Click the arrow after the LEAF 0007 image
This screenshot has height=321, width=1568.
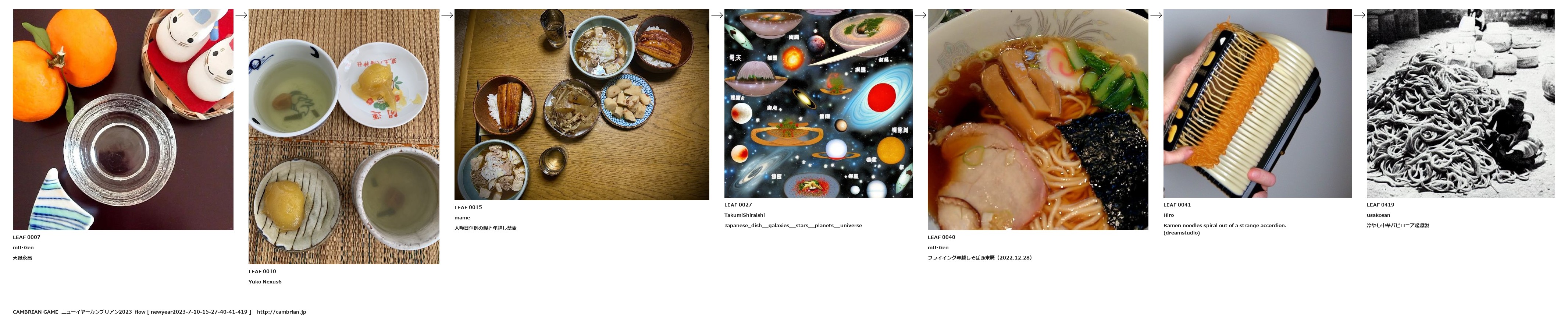click(241, 15)
